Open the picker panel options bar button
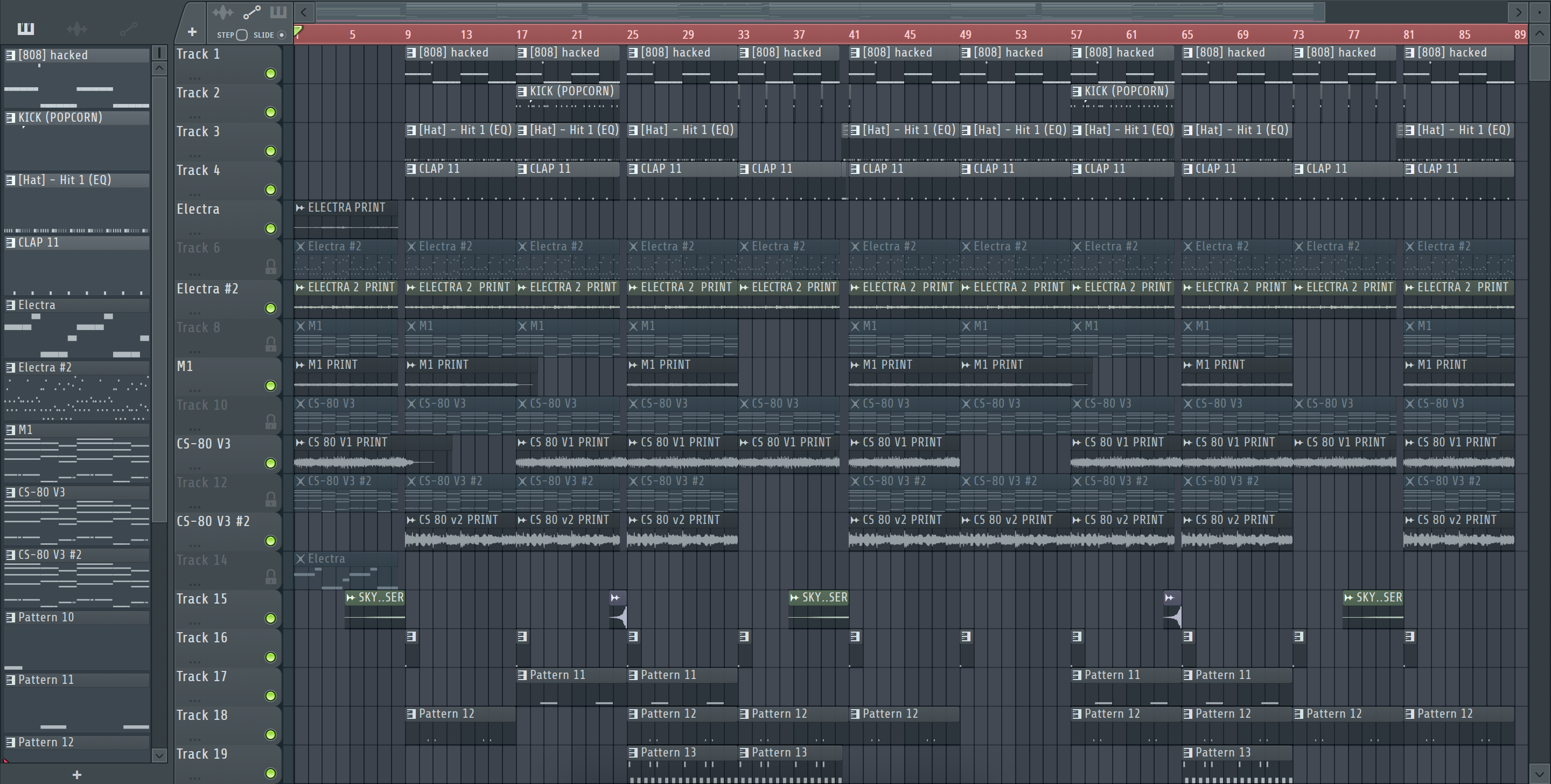 (159, 53)
